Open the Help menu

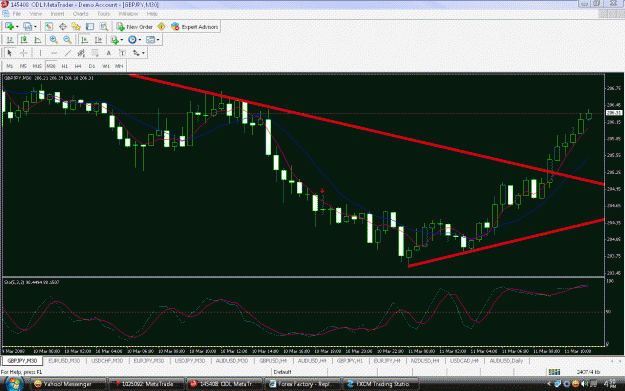point(152,14)
